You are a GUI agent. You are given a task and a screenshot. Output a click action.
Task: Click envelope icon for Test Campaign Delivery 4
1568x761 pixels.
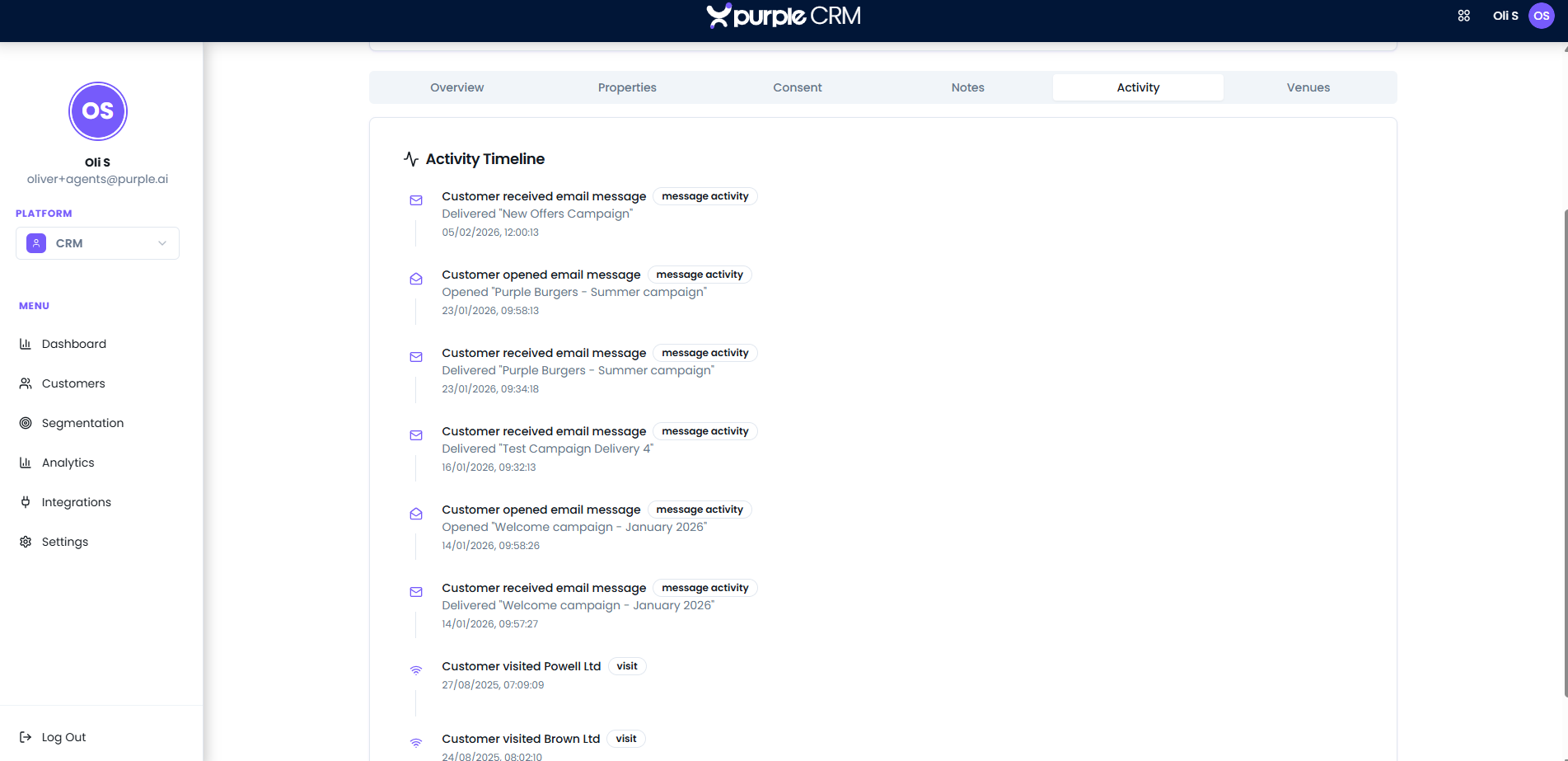point(416,435)
